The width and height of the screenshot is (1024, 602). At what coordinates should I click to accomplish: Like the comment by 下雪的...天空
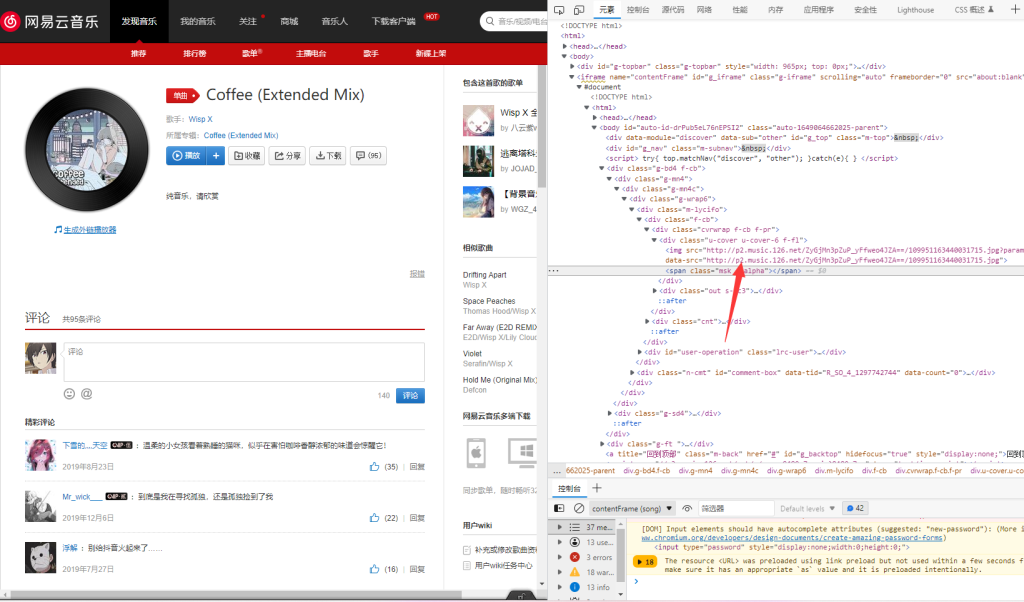[x=374, y=466]
